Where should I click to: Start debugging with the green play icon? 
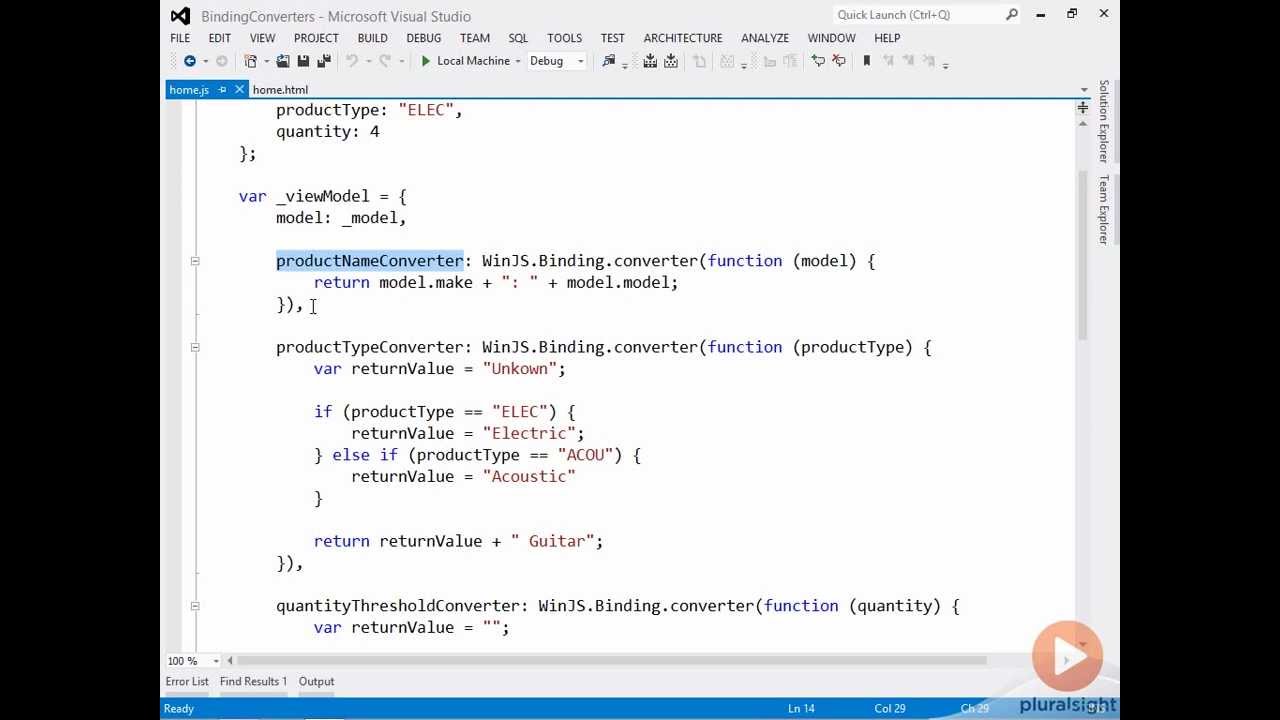point(426,61)
